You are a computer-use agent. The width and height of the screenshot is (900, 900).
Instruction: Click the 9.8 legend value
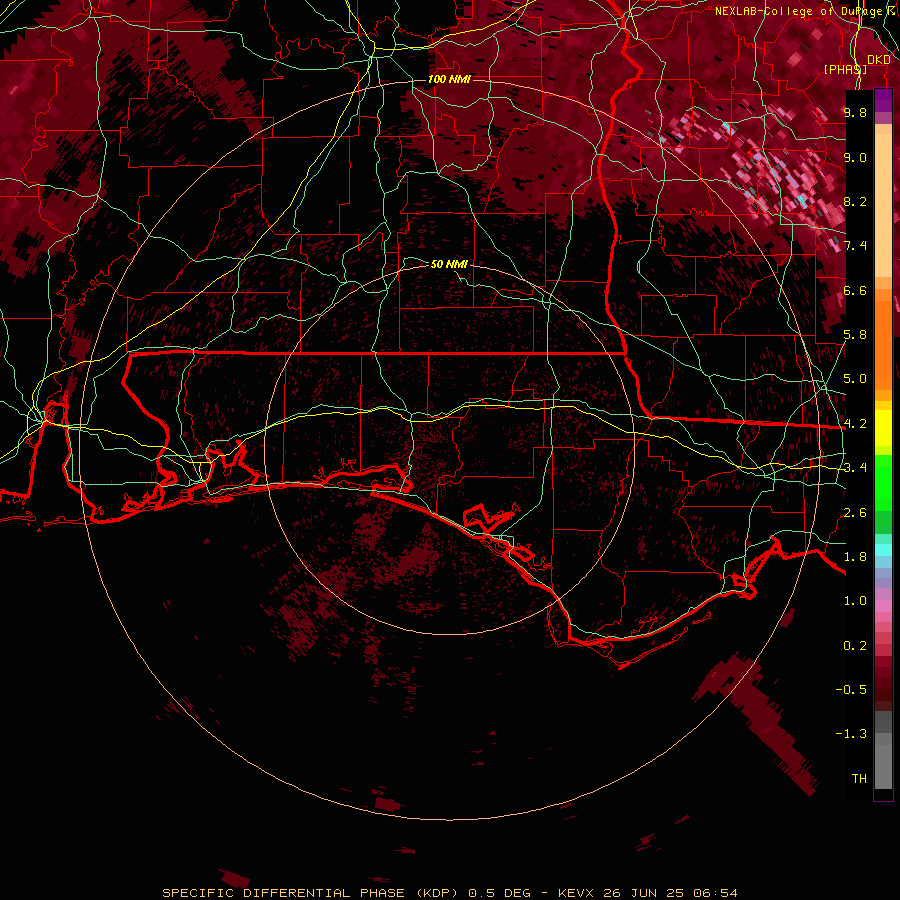pos(855,112)
